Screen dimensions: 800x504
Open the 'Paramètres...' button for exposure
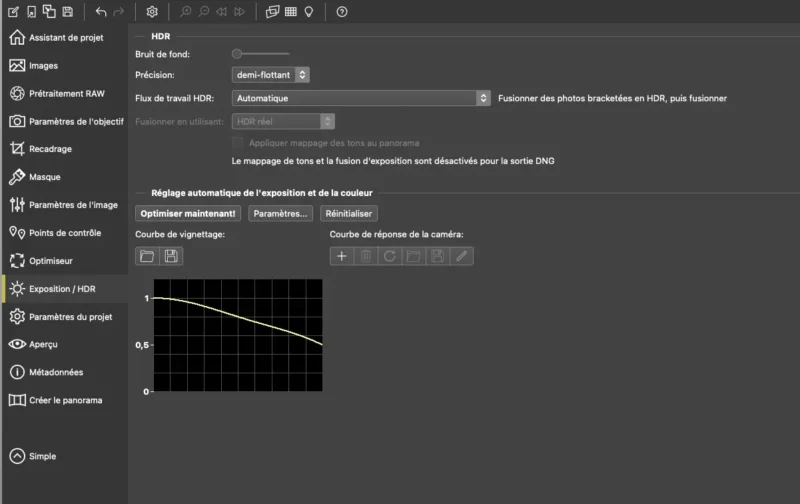coord(280,213)
